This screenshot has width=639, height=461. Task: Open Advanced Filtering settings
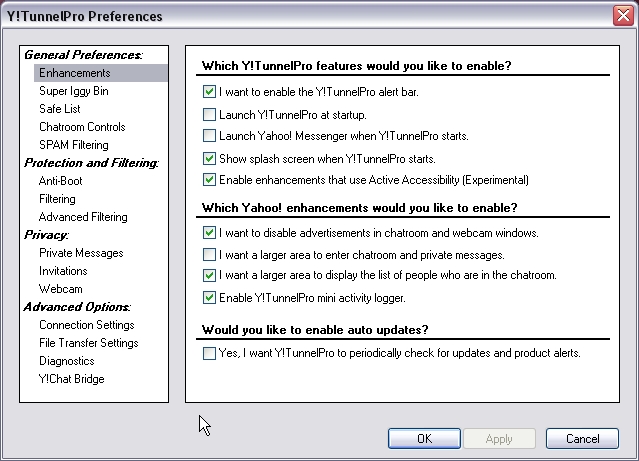pyautogui.click(x=83, y=217)
